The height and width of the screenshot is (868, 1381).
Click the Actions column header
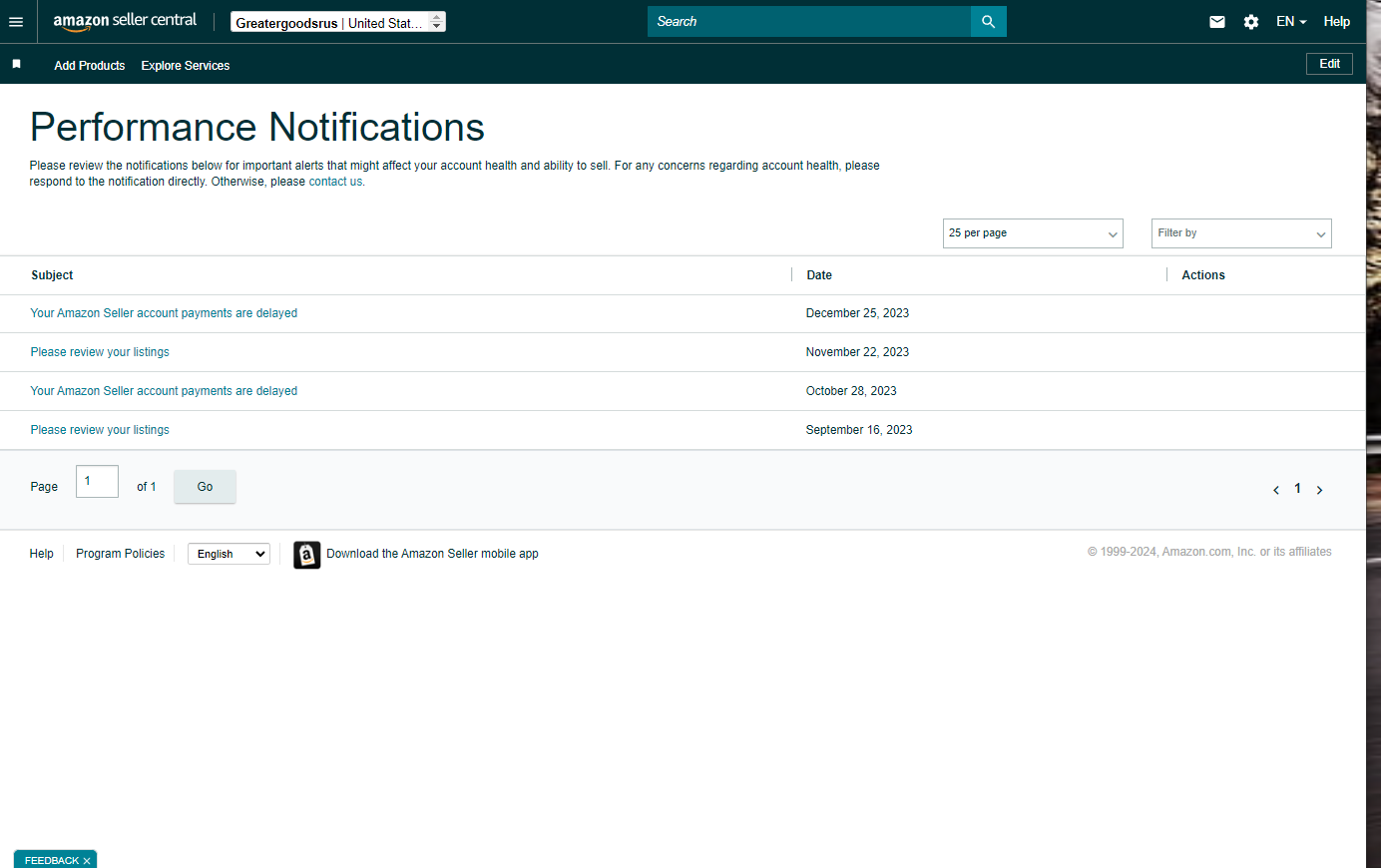[1203, 275]
